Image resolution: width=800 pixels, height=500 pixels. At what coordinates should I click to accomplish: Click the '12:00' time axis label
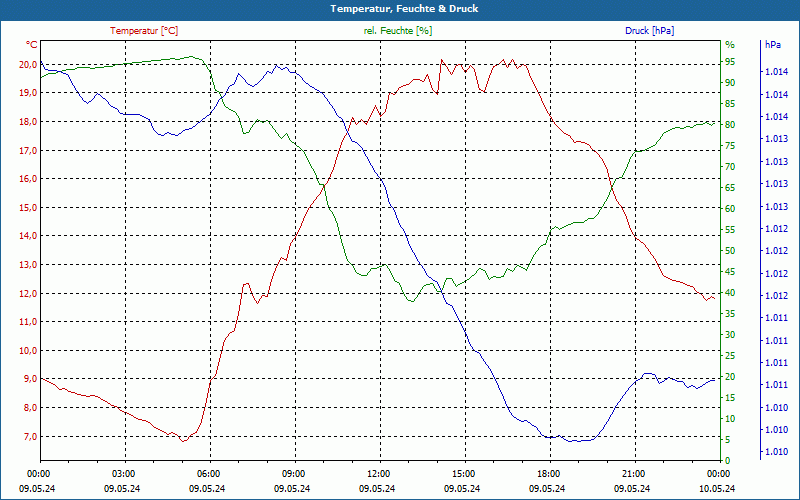pyautogui.click(x=379, y=474)
